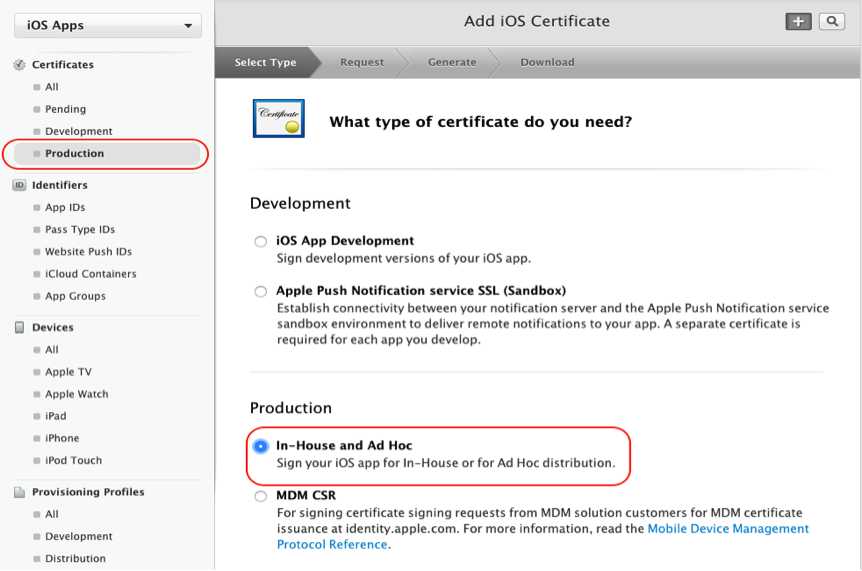This screenshot has width=862, height=571.
Task: Open Production certificates
Action: (107, 153)
